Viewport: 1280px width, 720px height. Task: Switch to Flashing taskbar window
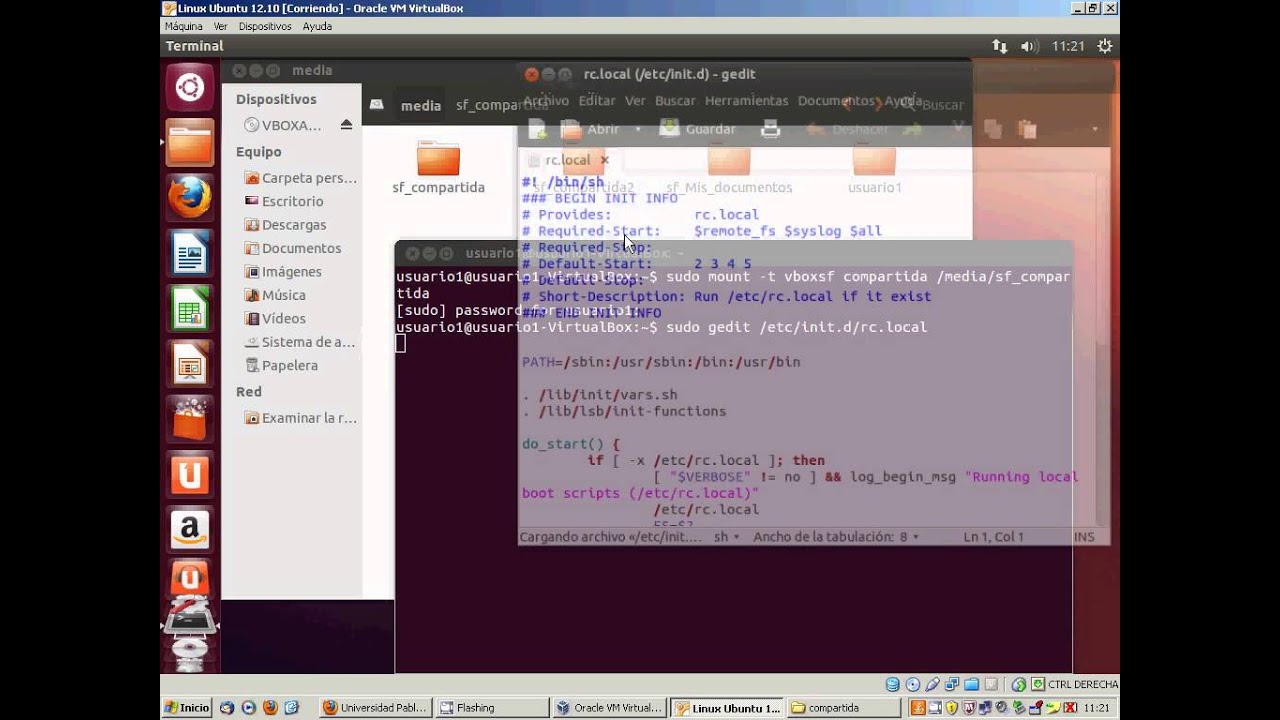[x=491, y=708]
